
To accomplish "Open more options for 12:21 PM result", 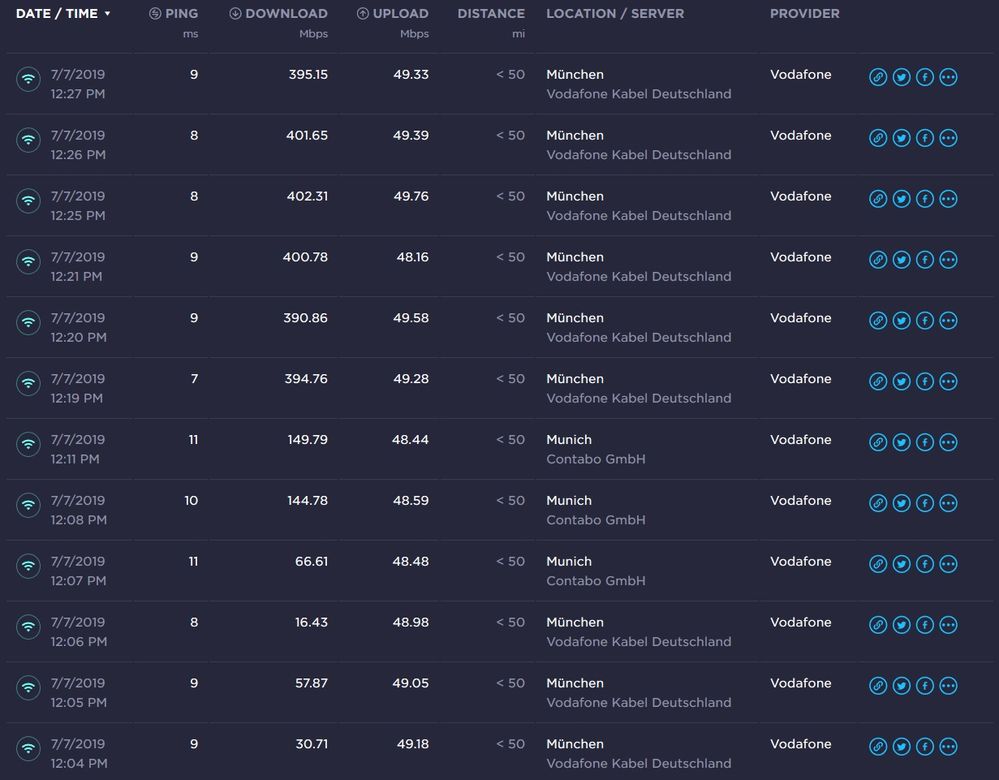I will pos(948,260).
